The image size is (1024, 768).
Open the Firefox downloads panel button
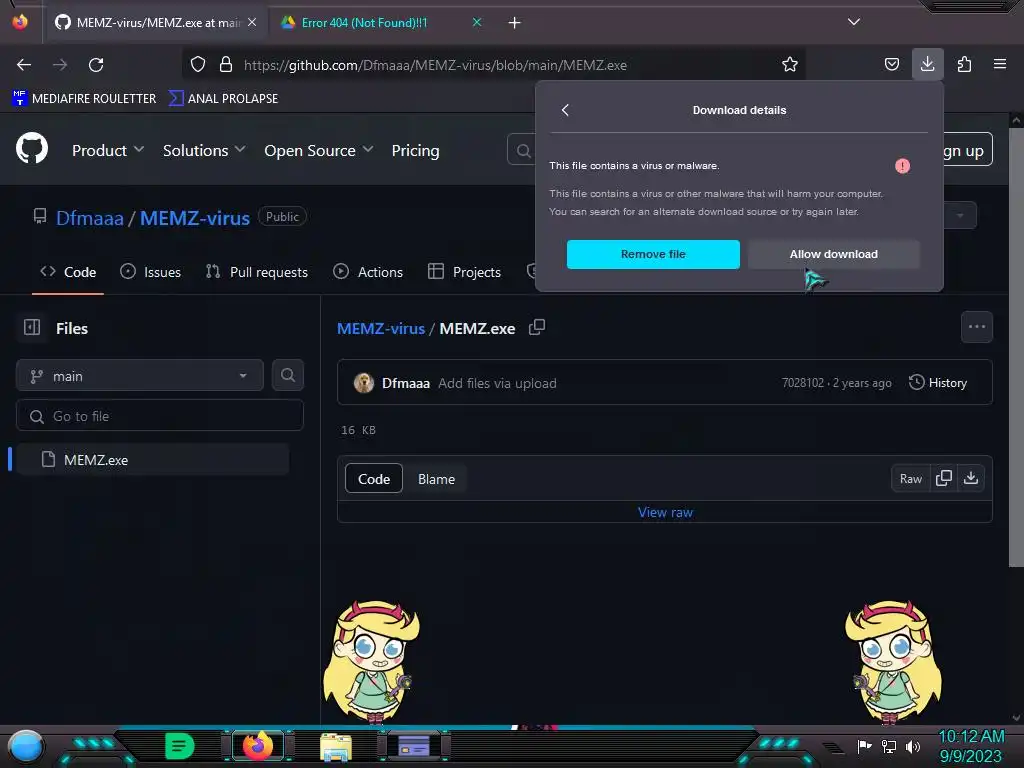pos(927,64)
